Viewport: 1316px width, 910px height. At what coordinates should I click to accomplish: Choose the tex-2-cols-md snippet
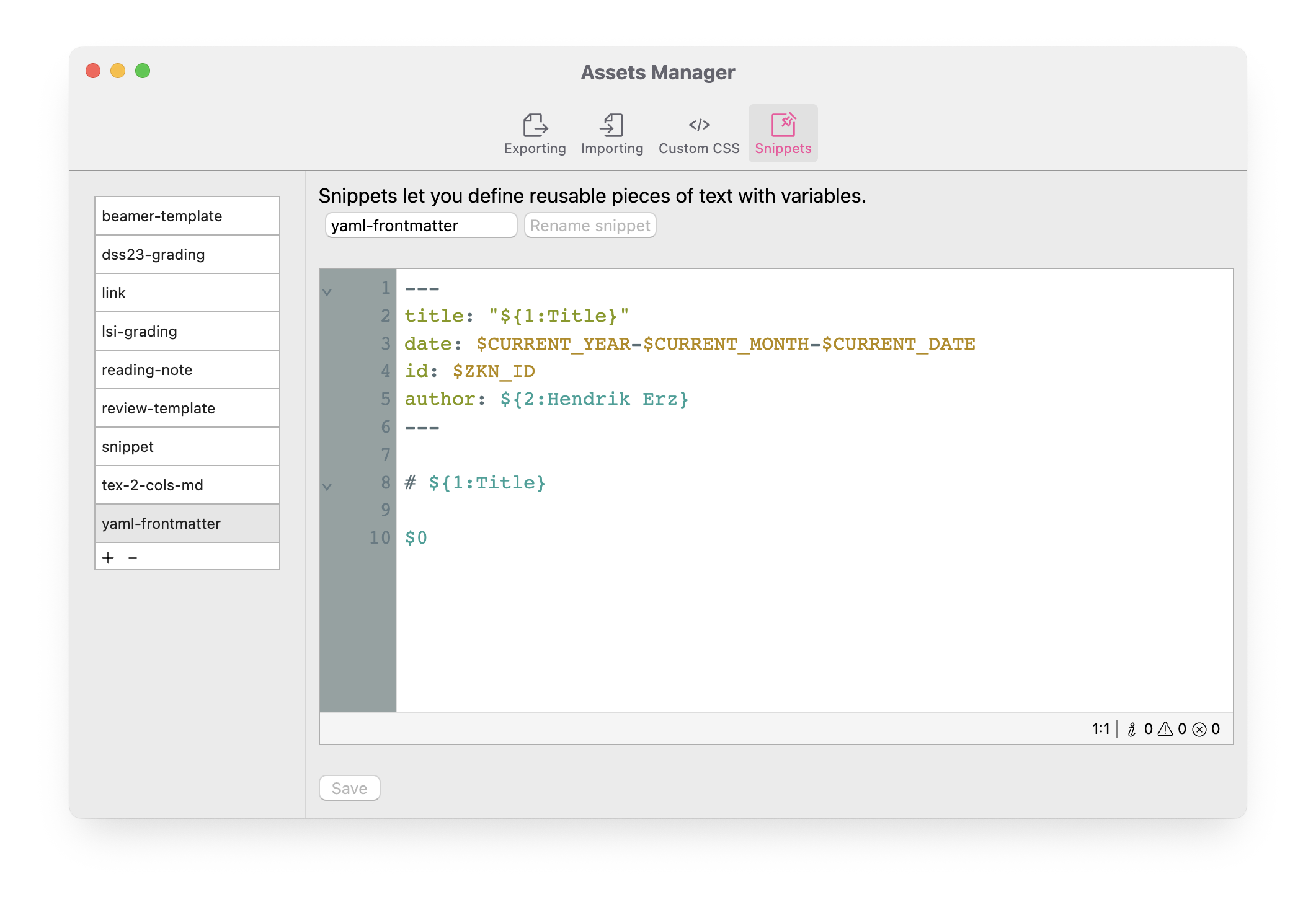(x=187, y=485)
